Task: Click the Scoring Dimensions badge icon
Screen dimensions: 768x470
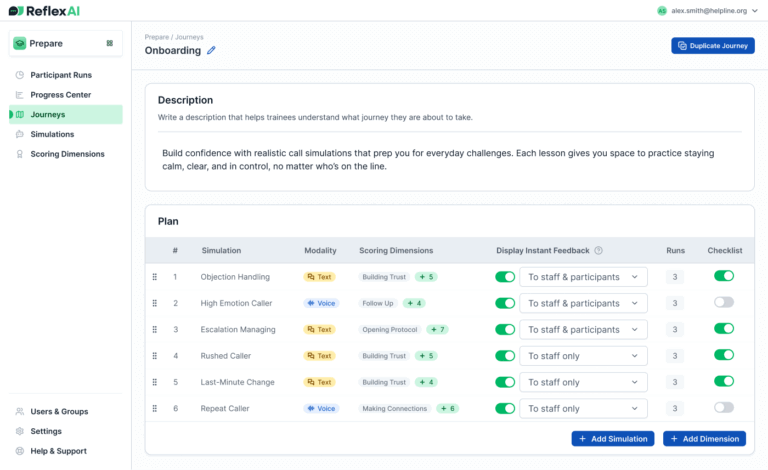Action: (x=20, y=154)
